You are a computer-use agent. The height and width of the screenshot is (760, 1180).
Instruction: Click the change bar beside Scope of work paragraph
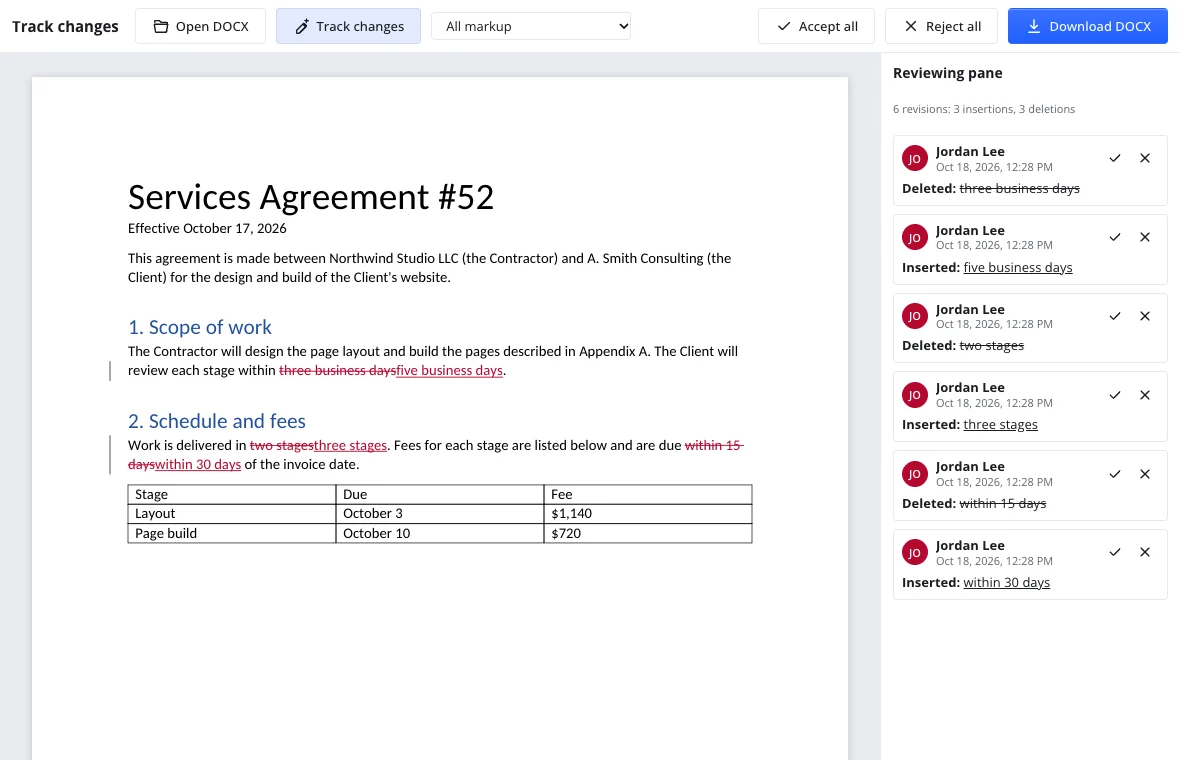pos(110,370)
